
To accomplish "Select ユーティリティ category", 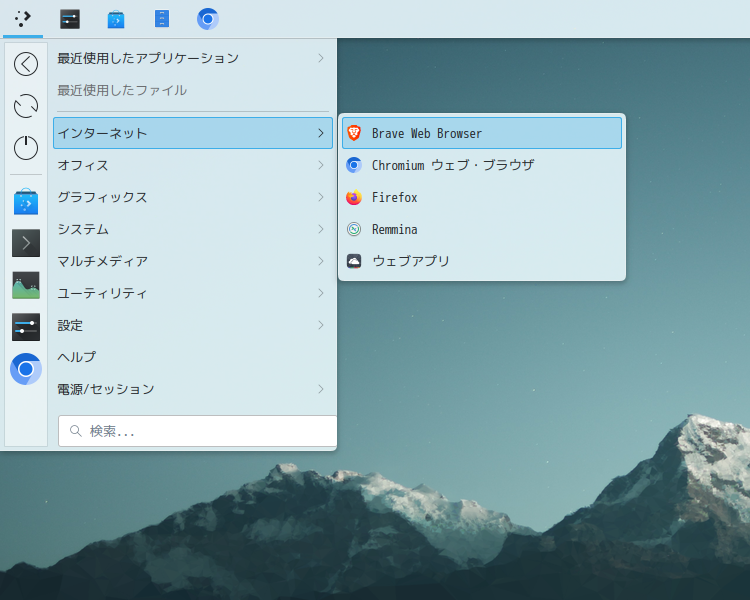I will [193, 293].
